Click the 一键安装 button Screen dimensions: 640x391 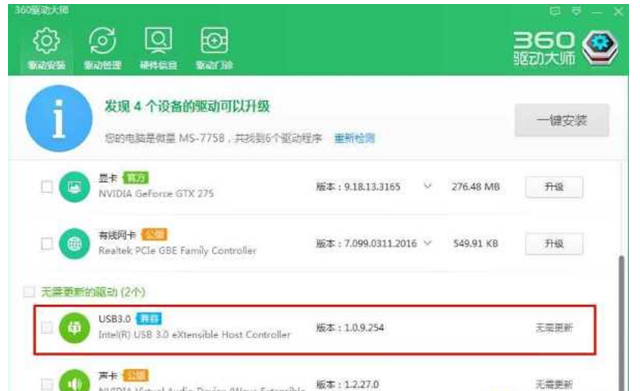click(x=562, y=120)
